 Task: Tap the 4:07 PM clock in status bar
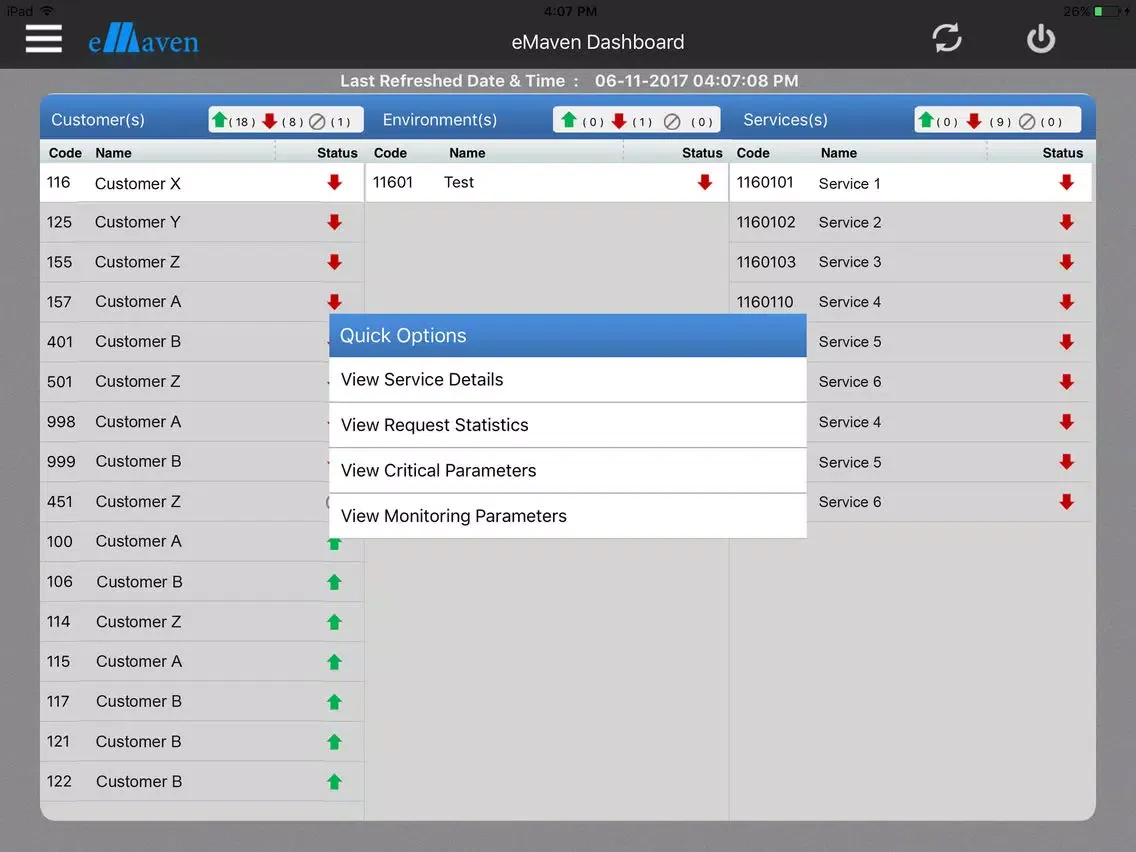coord(570,11)
